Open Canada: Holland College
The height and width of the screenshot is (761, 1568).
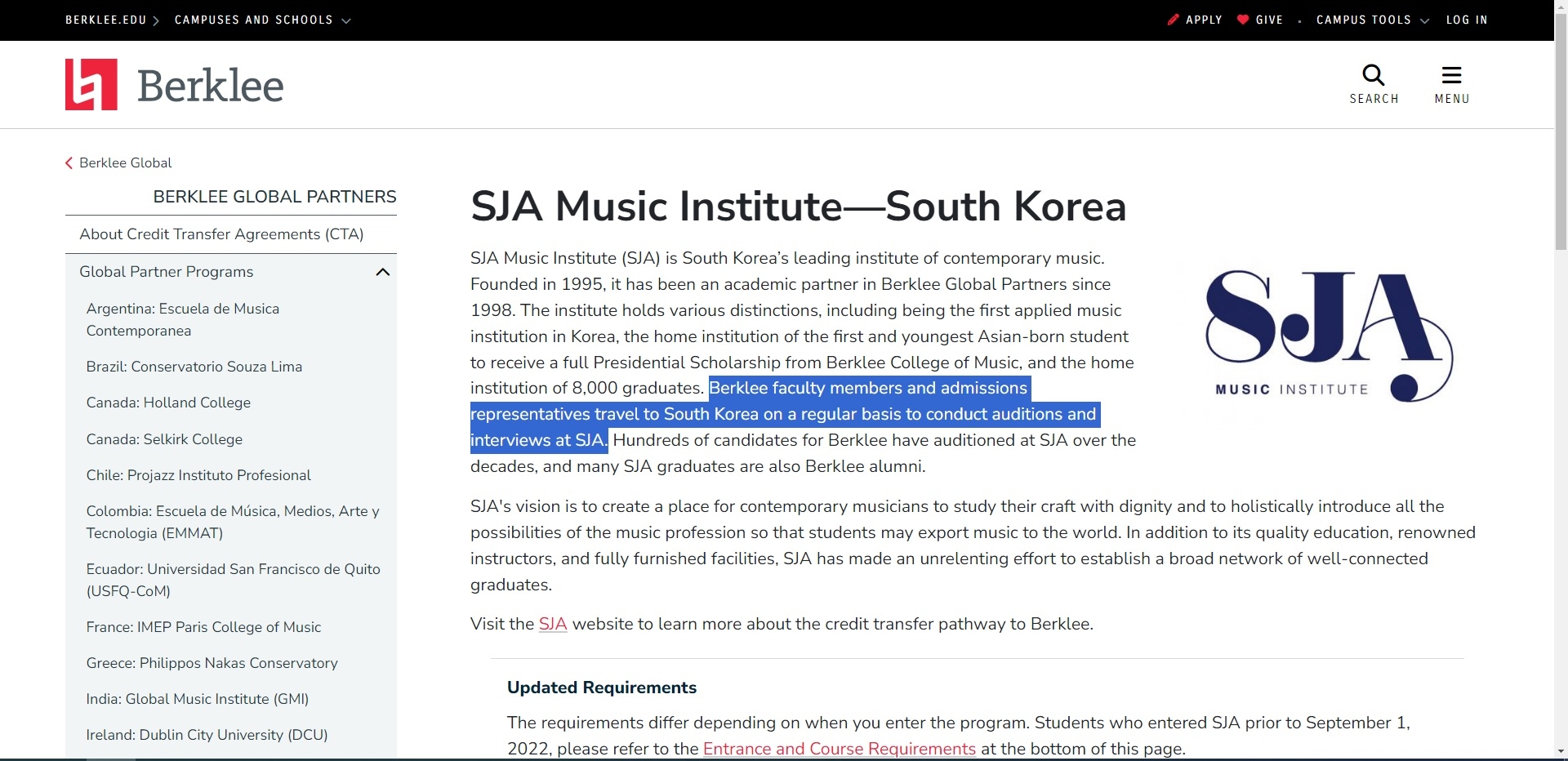pos(168,403)
